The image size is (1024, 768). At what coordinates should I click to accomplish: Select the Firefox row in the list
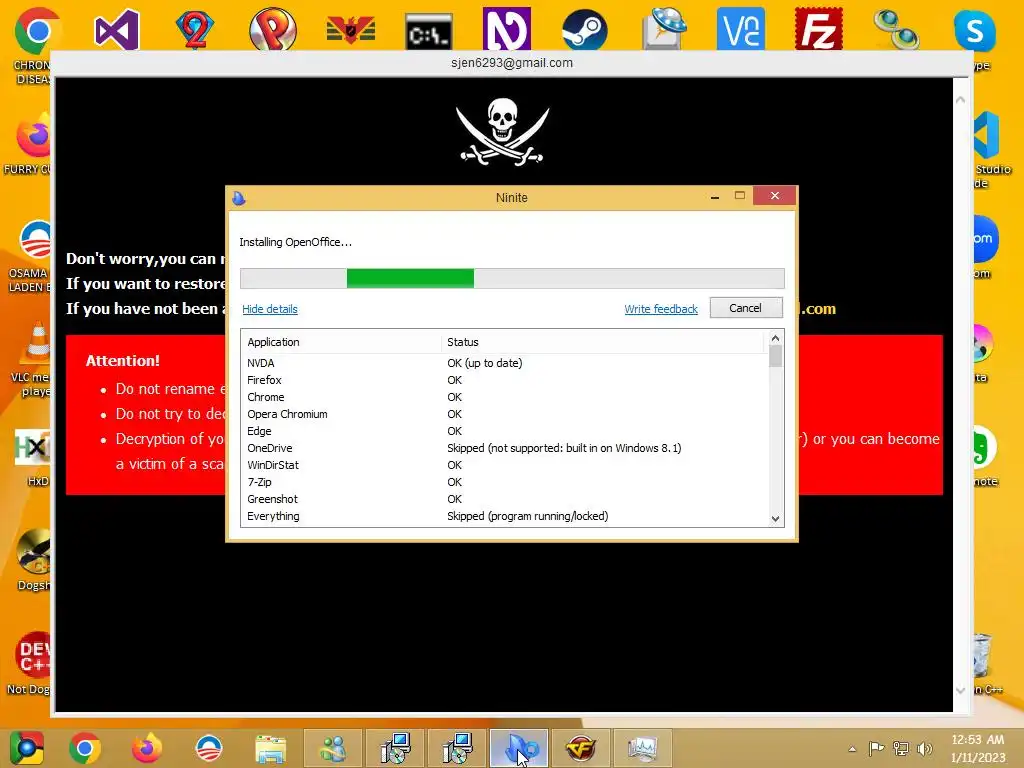click(505, 380)
